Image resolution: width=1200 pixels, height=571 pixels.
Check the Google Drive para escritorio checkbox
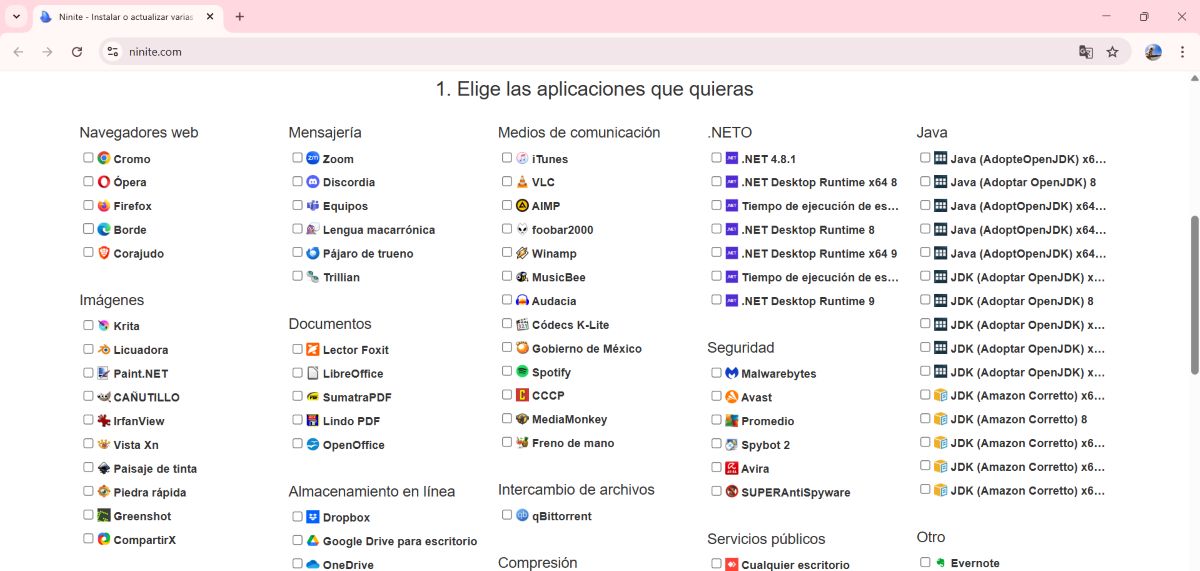tap(298, 540)
